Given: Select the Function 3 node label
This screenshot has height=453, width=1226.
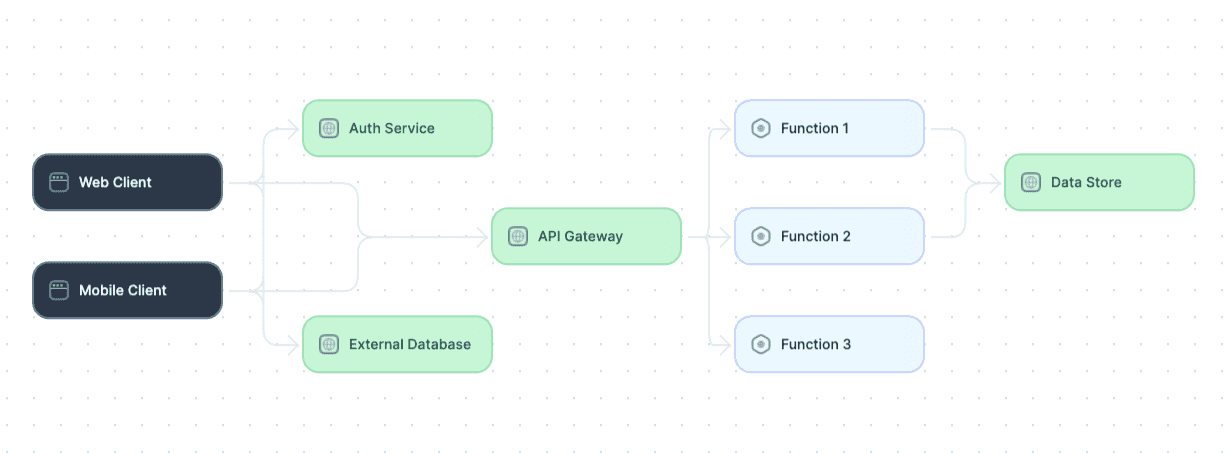Looking at the screenshot, I should tap(816, 344).
